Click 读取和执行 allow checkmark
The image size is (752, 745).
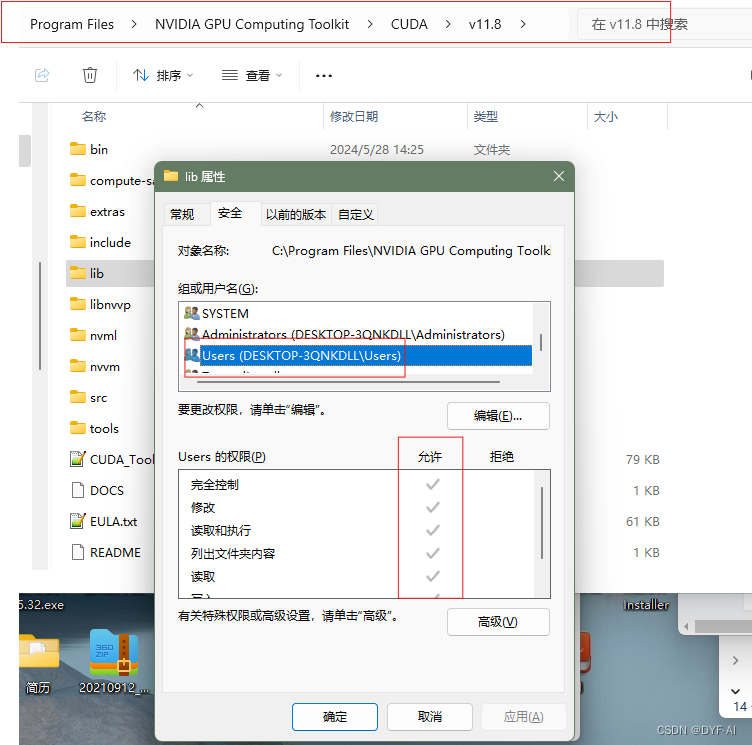(x=433, y=531)
